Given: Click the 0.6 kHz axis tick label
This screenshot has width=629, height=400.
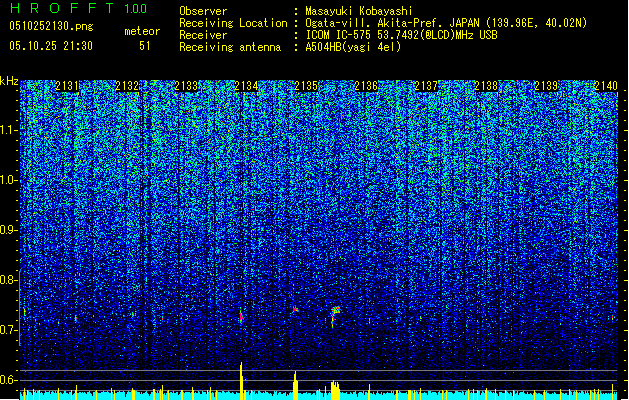Looking at the screenshot, I should coord(8,380).
